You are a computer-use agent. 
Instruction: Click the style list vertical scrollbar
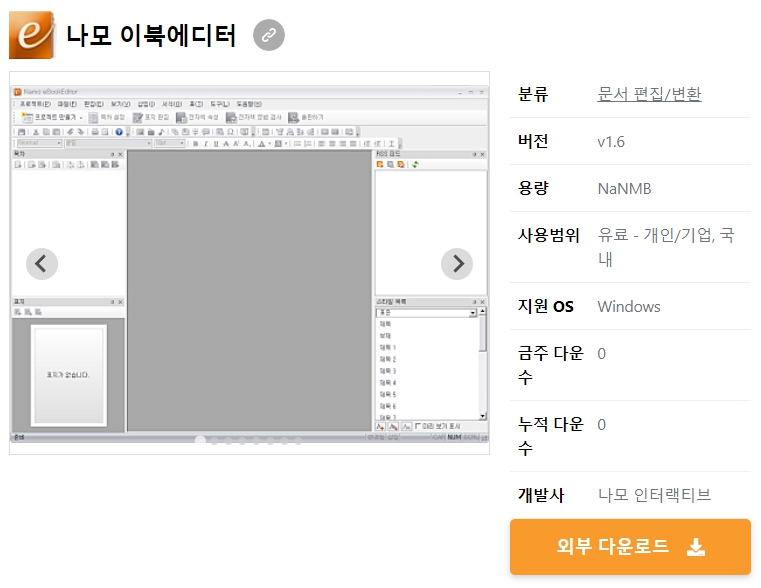coord(482,363)
